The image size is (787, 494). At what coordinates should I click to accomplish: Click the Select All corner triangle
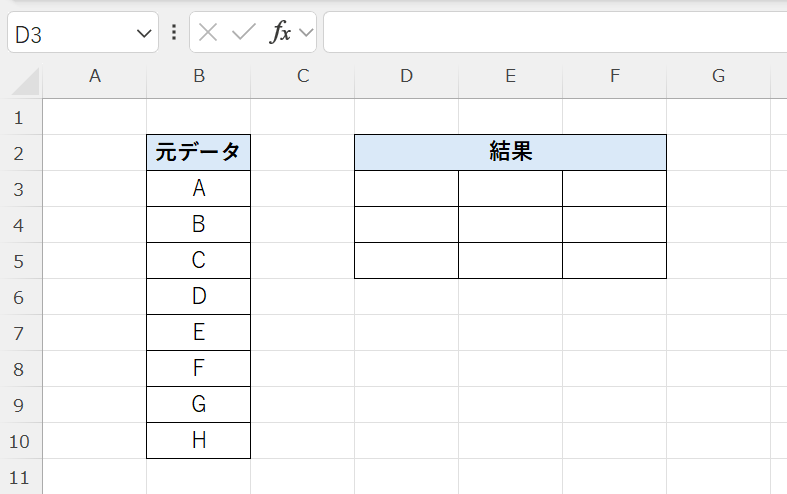tap(26, 80)
